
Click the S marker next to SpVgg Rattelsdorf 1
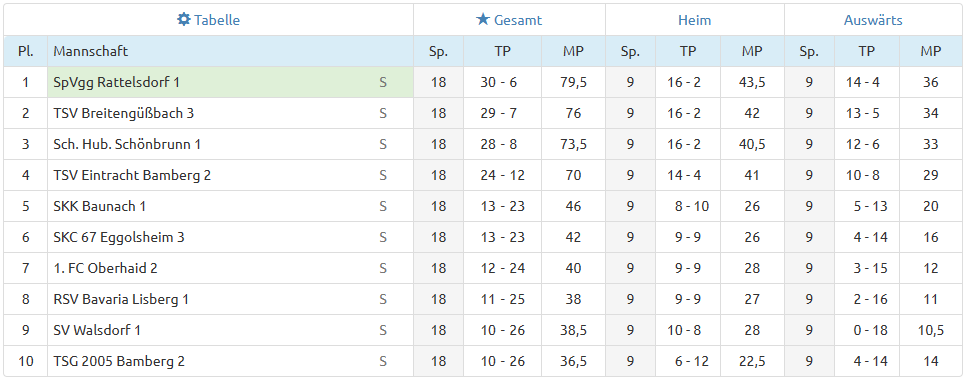383,83
